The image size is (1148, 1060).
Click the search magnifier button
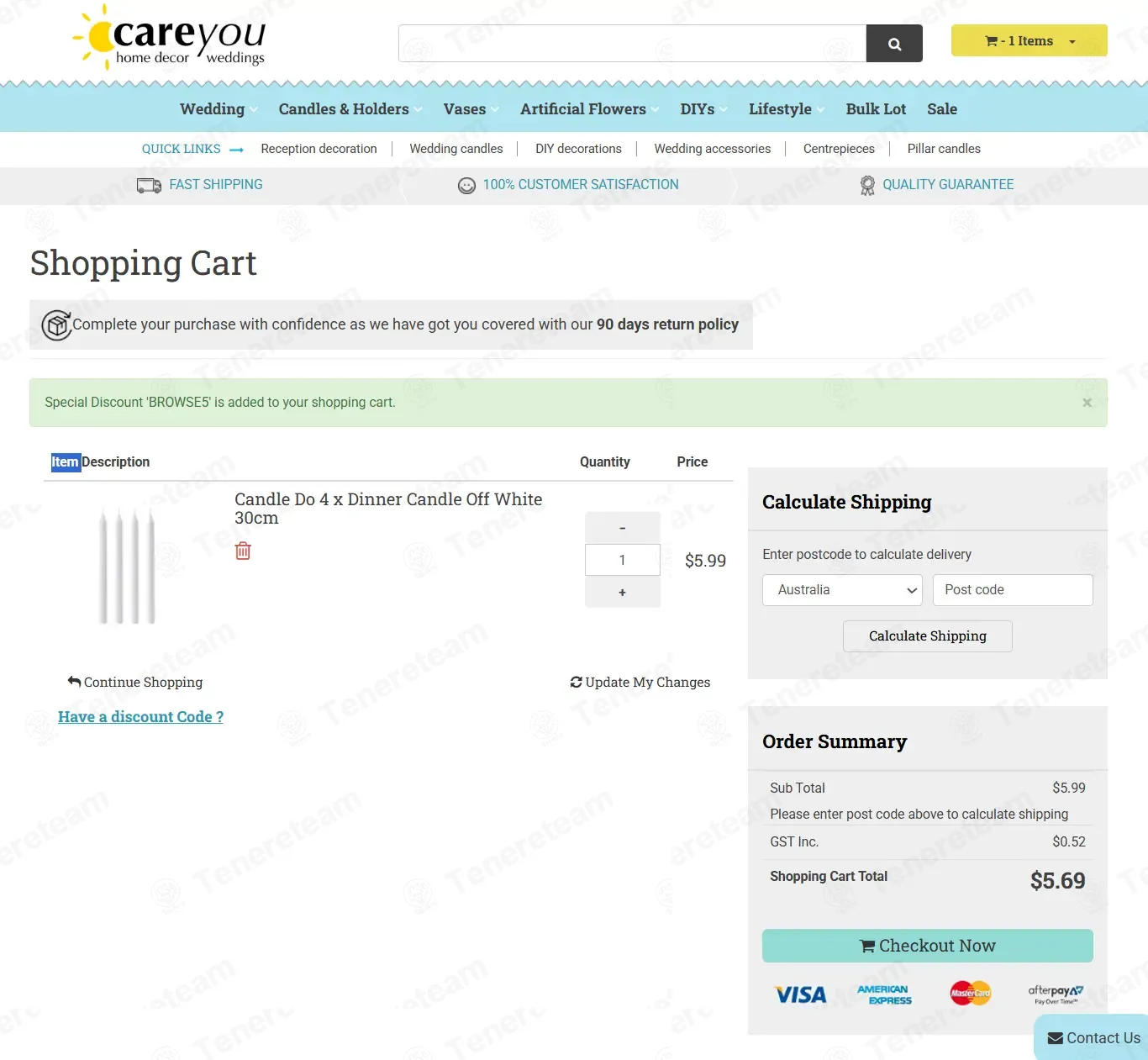pyautogui.click(x=894, y=44)
